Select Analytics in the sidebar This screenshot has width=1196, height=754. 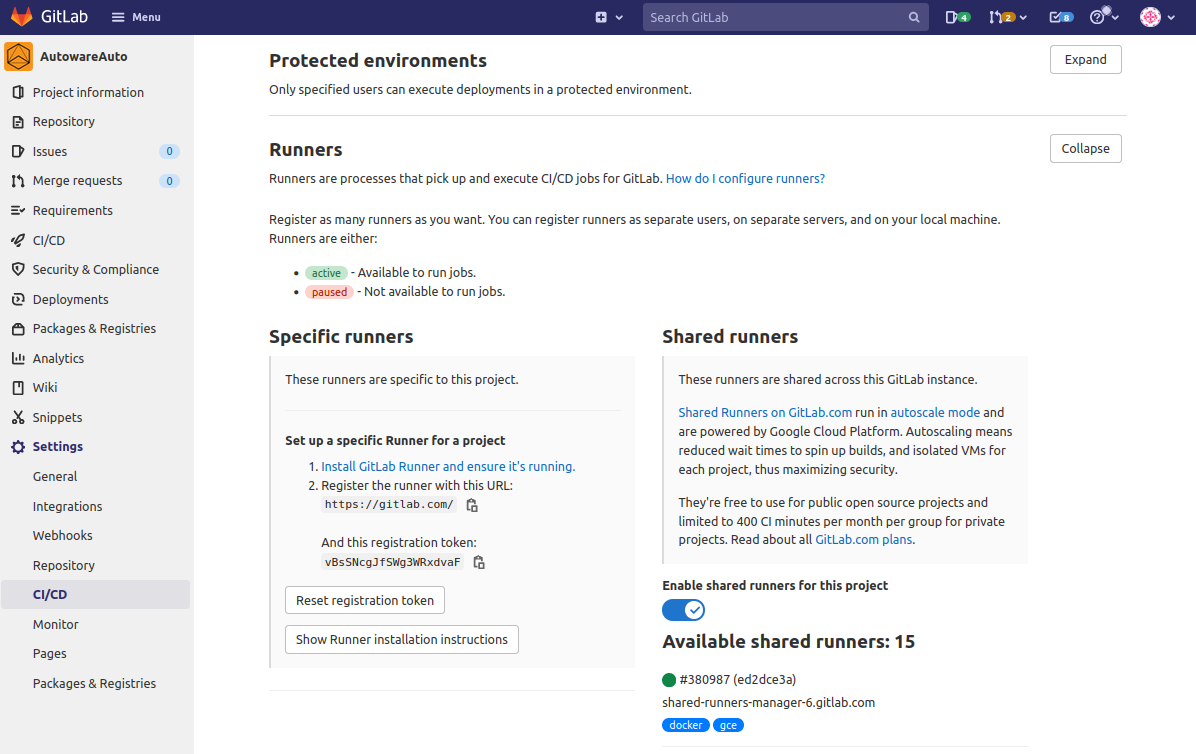click(58, 359)
